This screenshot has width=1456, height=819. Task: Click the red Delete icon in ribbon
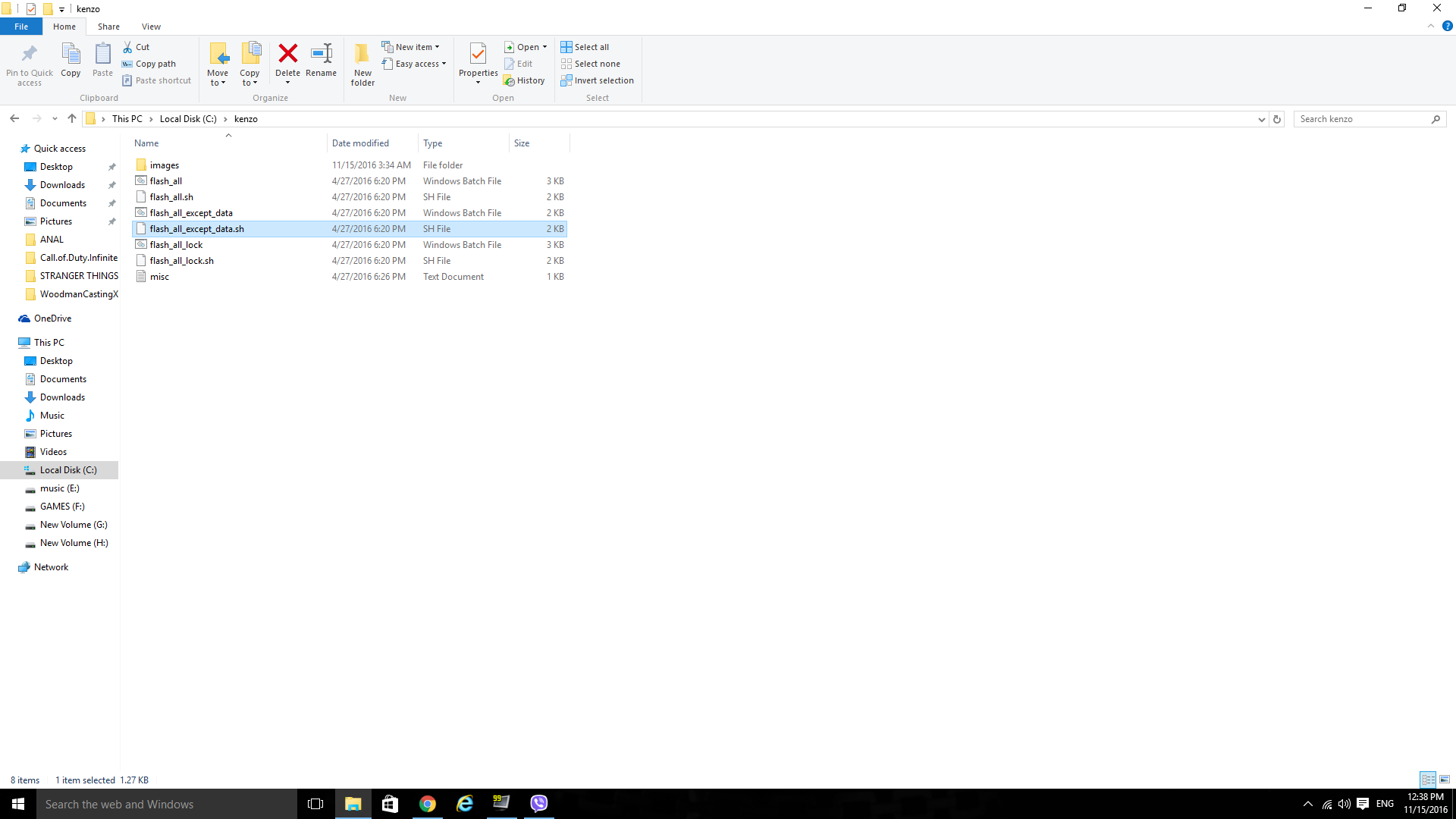coord(287,55)
